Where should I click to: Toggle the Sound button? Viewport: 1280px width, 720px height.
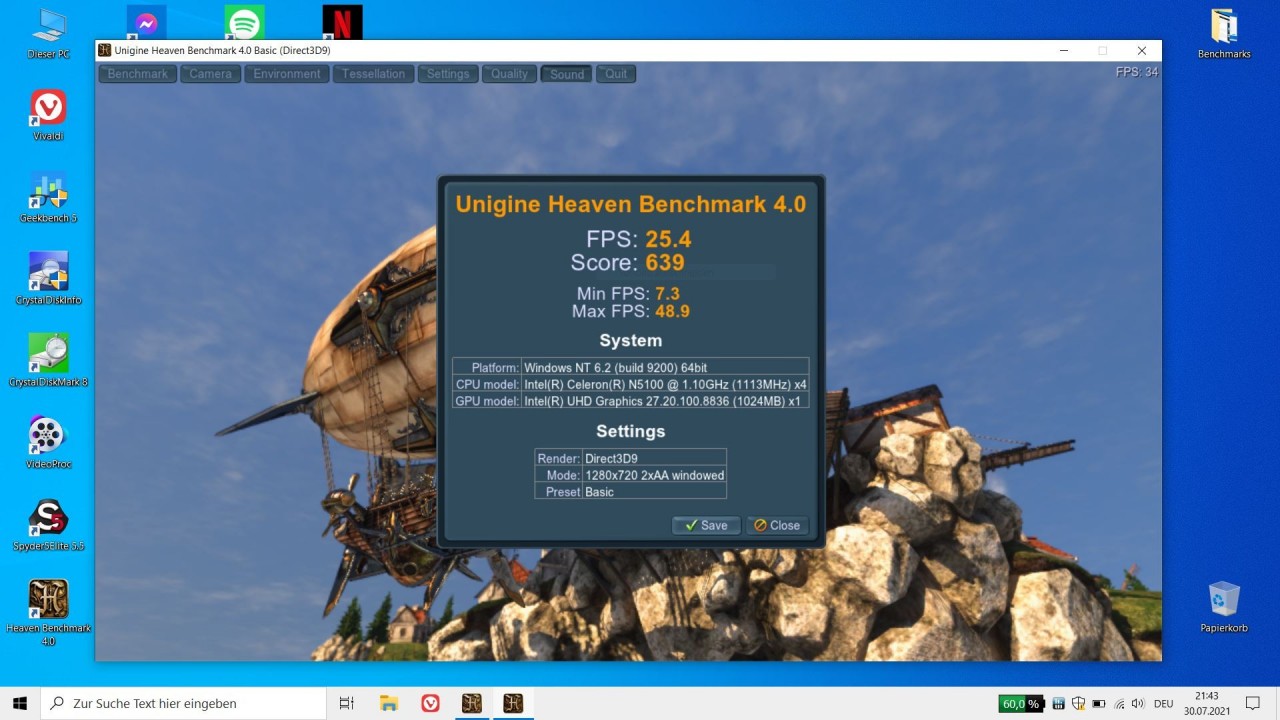567,74
